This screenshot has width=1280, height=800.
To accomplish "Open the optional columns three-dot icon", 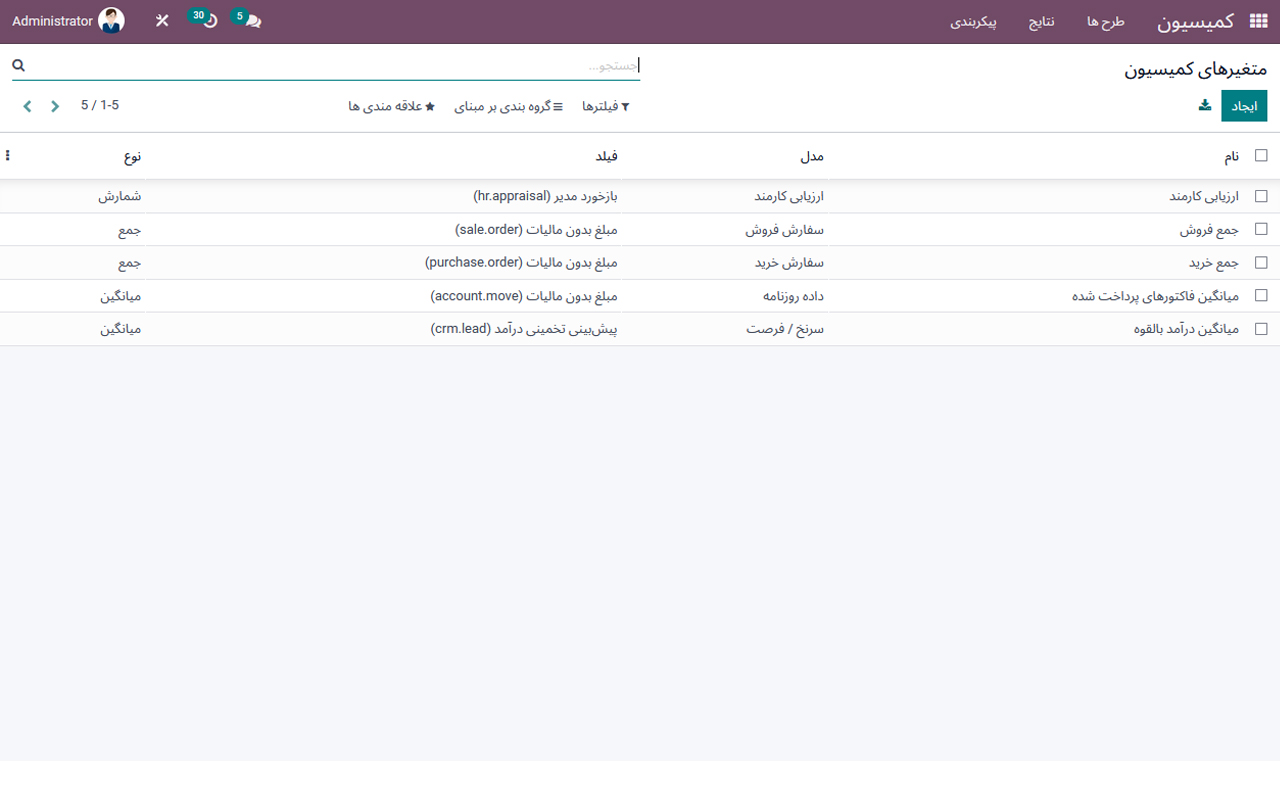I will (8, 155).
